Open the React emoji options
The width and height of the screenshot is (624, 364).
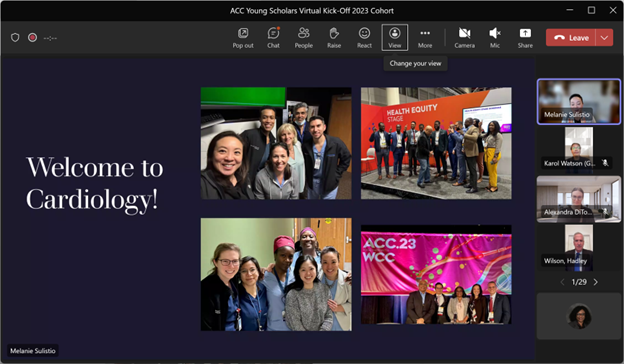(364, 38)
